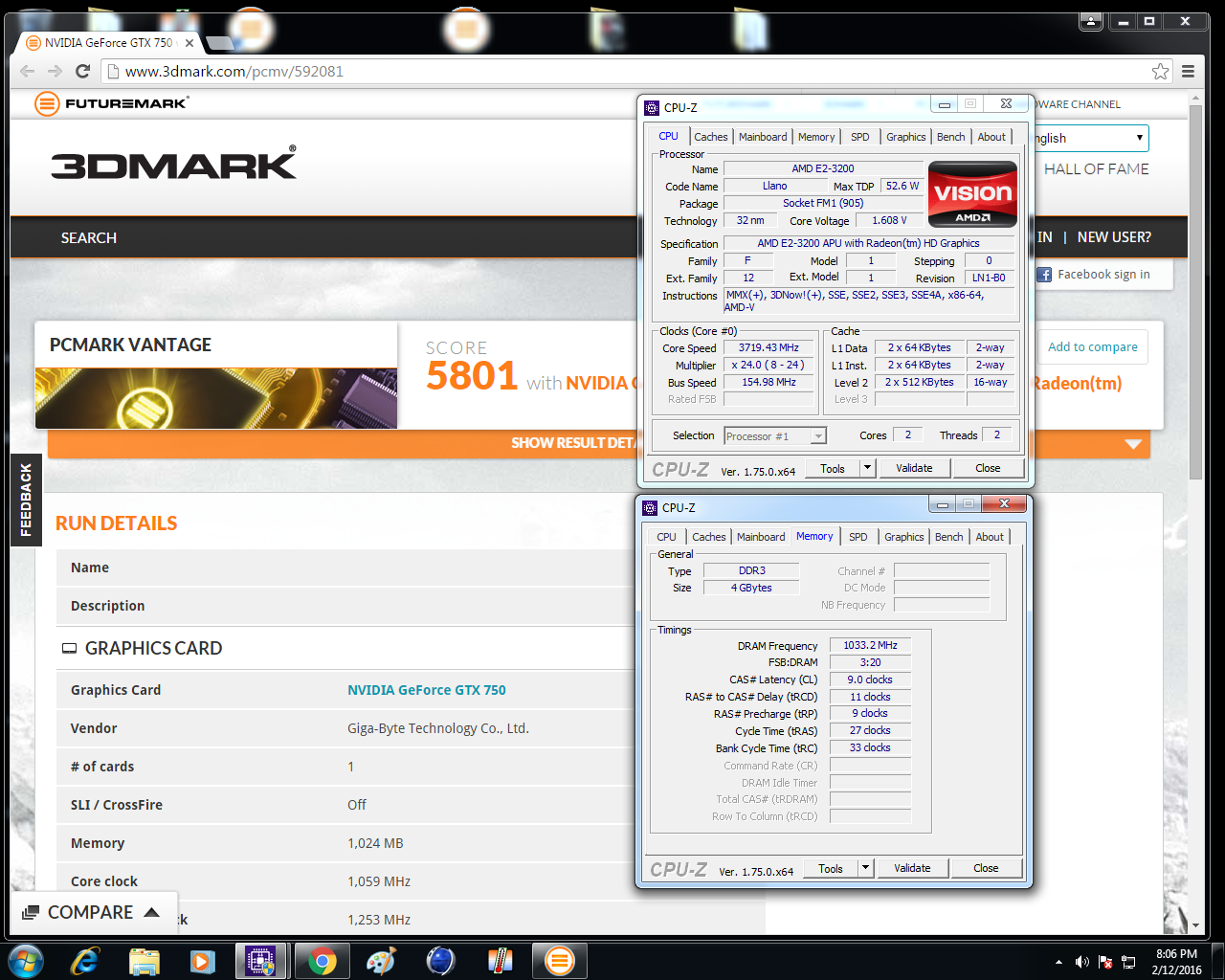Open the About tab in upper CPU-Z
Screen dimensions: 1225x980
[991, 137]
